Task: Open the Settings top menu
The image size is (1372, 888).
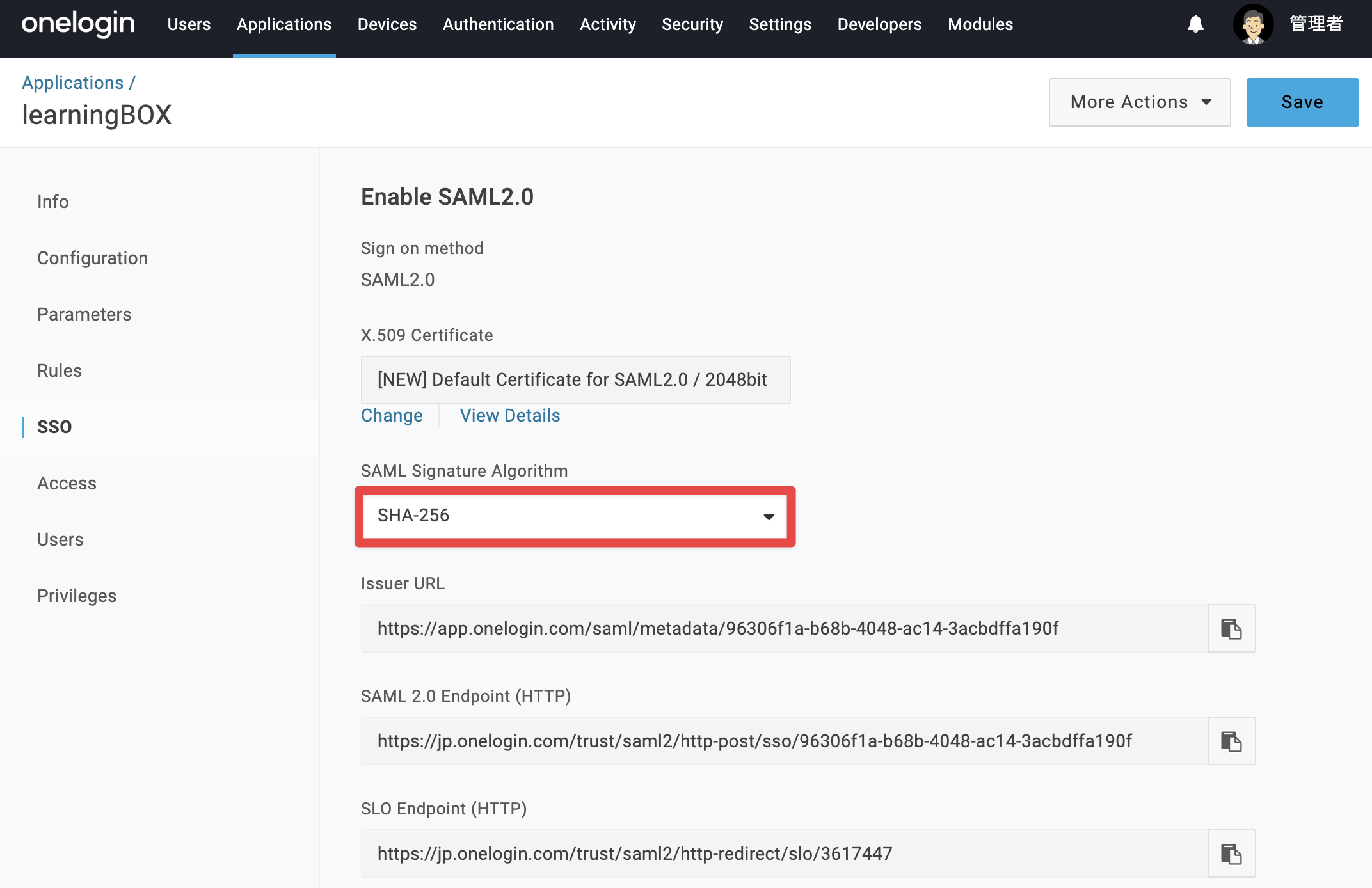Action: (780, 24)
